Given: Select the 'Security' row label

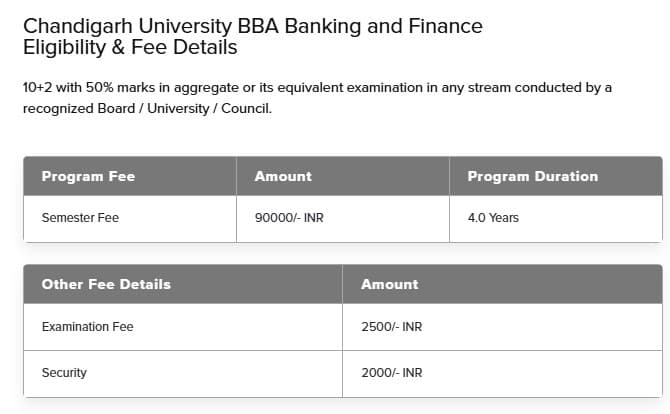Looking at the screenshot, I should tap(64, 372).
